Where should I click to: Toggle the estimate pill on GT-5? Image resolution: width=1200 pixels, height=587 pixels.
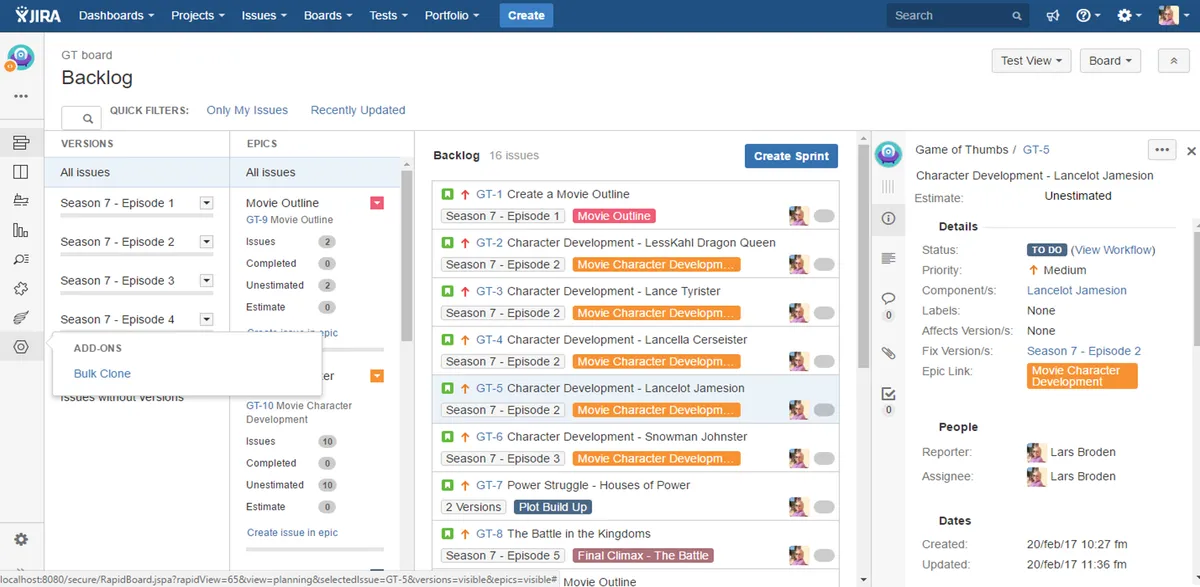pyautogui.click(x=824, y=410)
